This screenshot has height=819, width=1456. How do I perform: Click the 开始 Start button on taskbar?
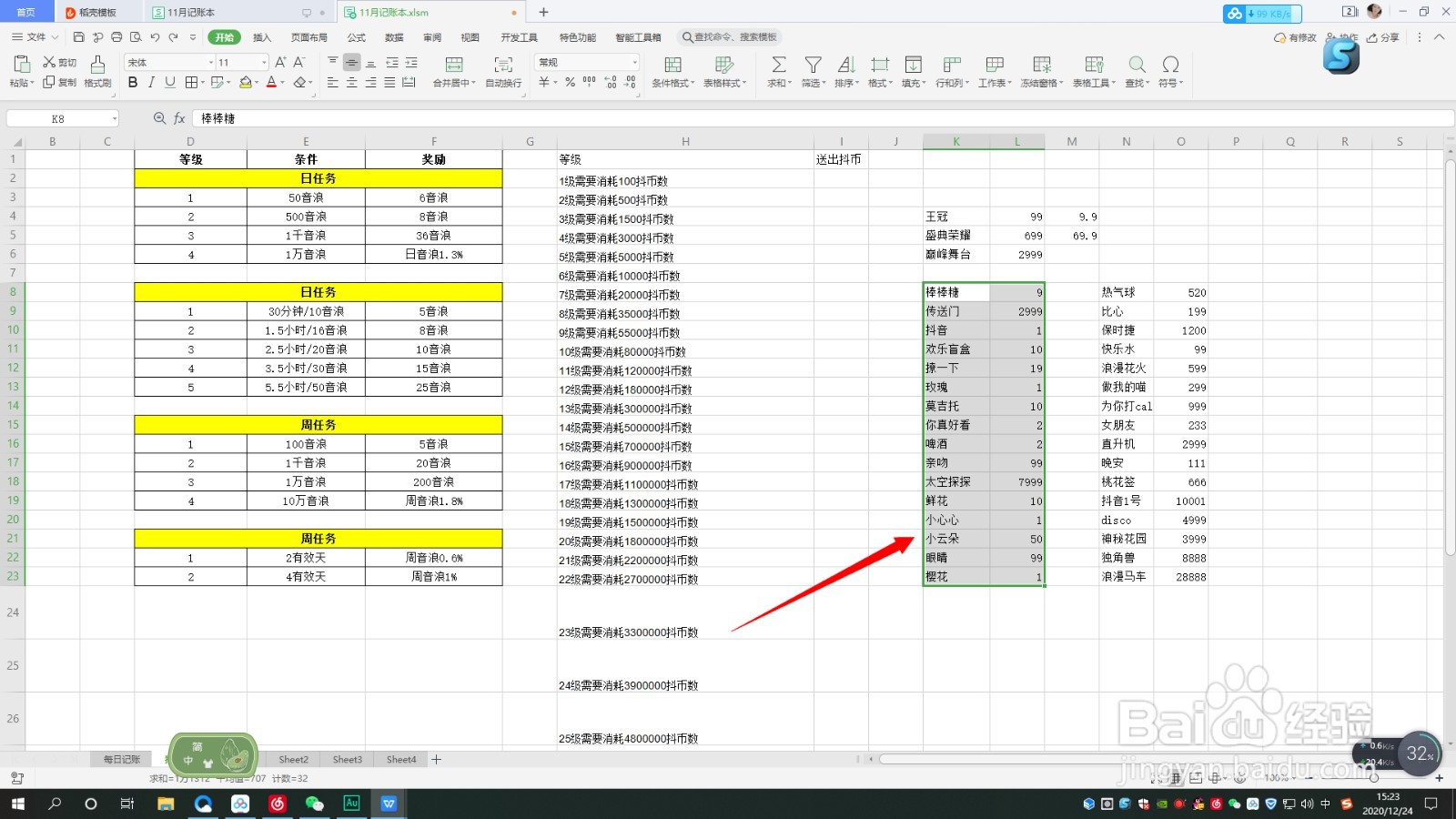click(x=16, y=804)
